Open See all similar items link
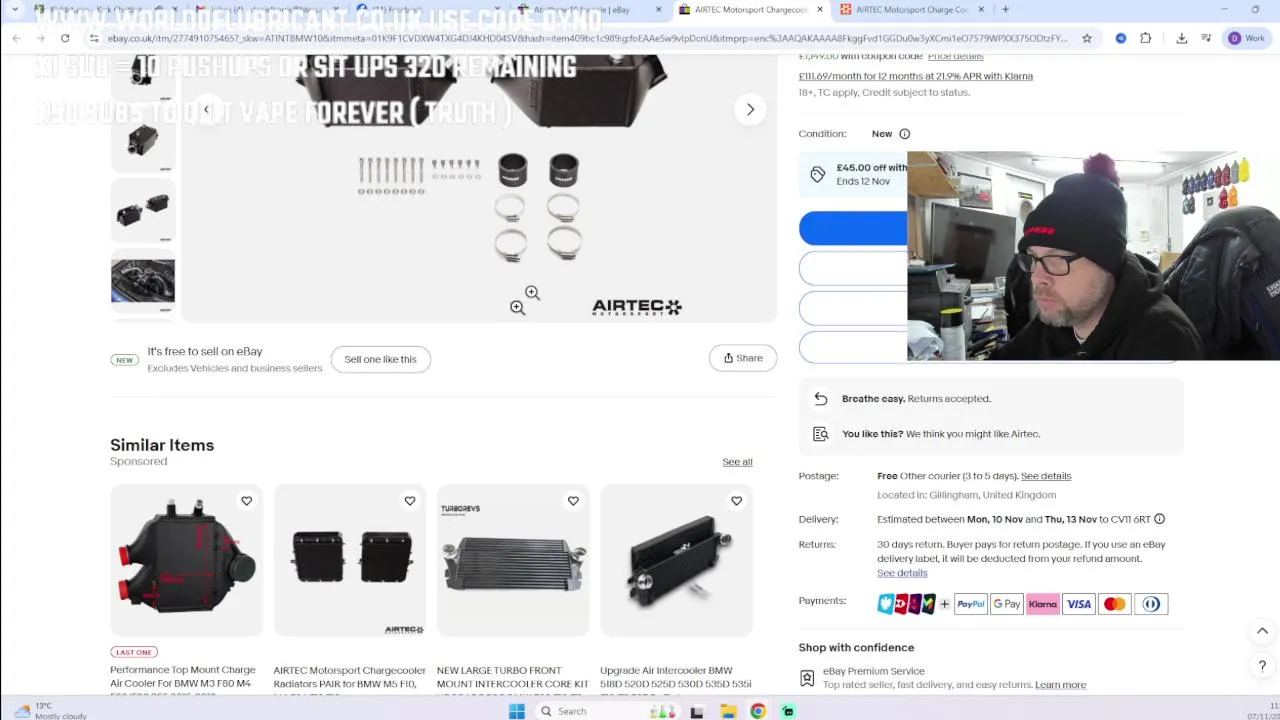 click(x=737, y=462)
